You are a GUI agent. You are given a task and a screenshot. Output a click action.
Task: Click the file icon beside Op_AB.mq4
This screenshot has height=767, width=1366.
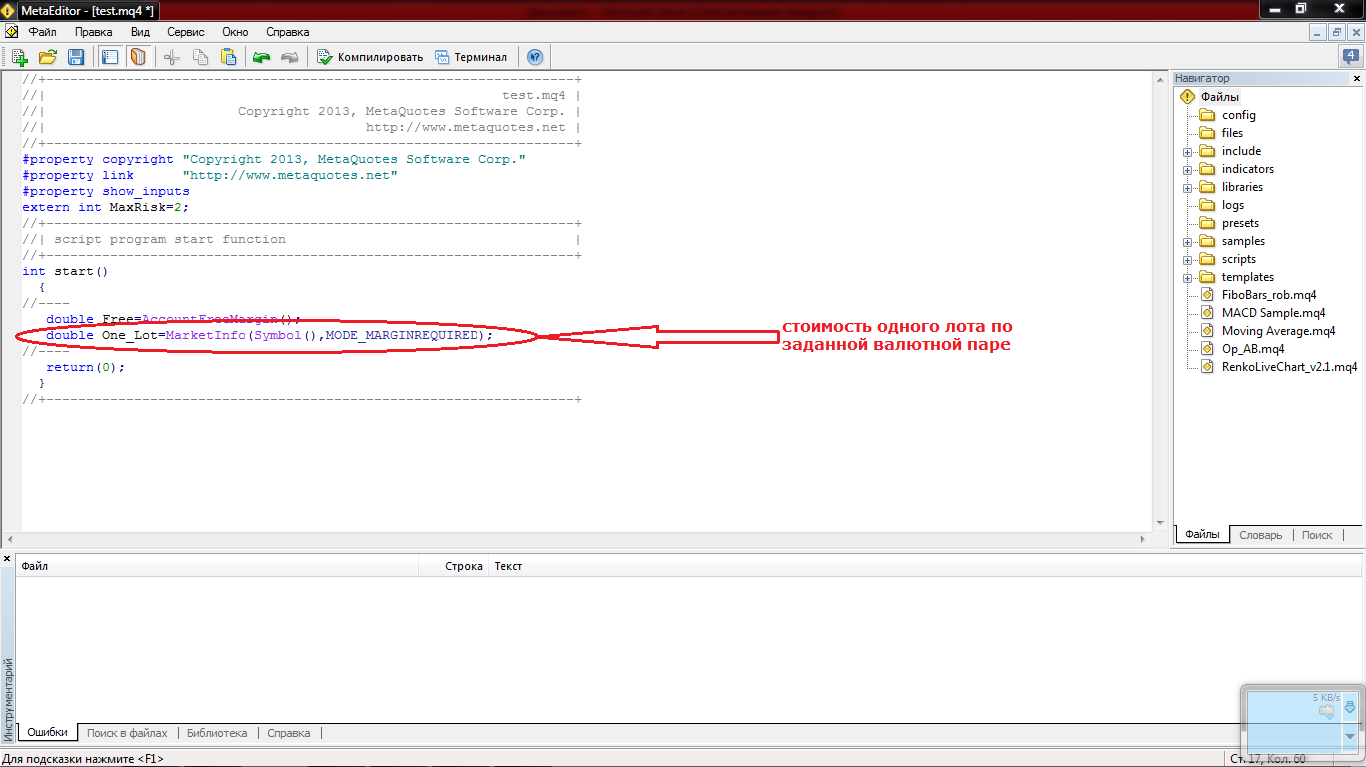1207,349
